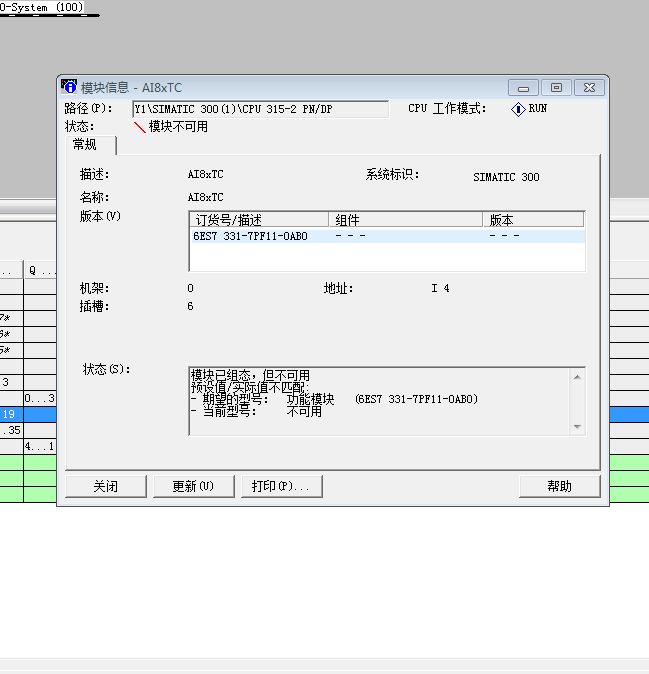Click the 更新(U) button
Screen dimensions: 649x674
193,486
